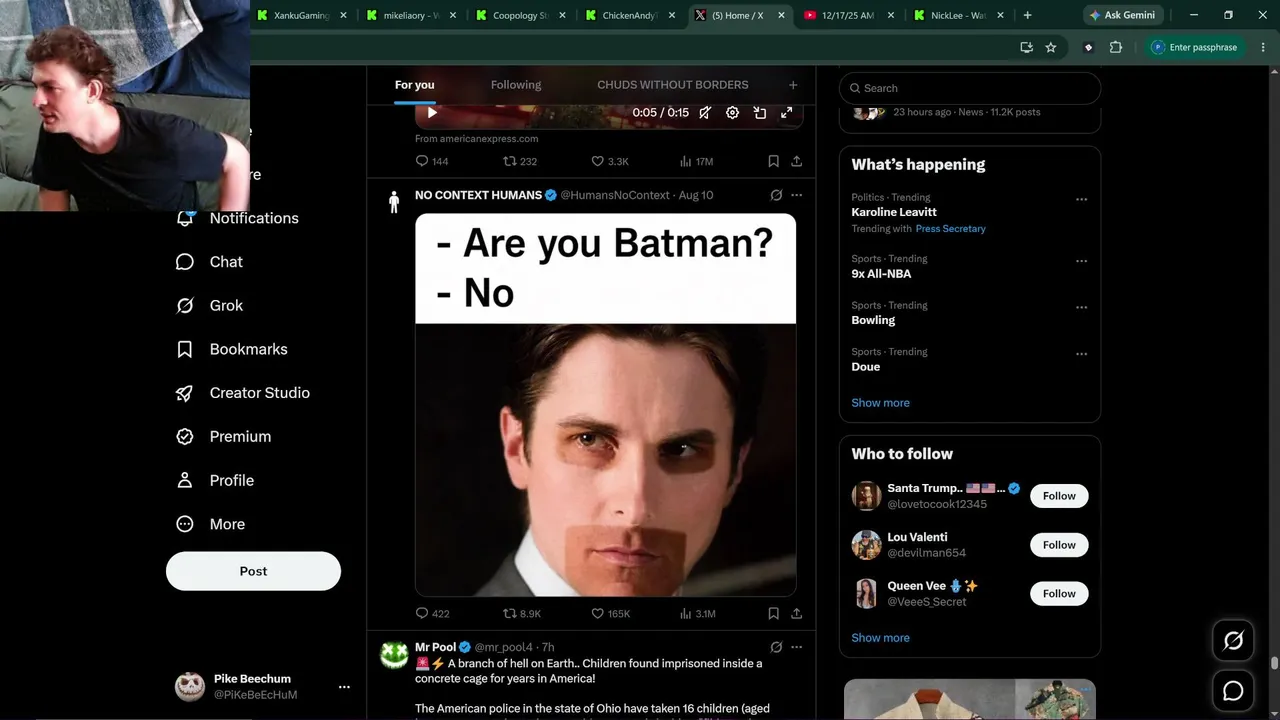Open more options on the Mr Pool post

point(797,647)
